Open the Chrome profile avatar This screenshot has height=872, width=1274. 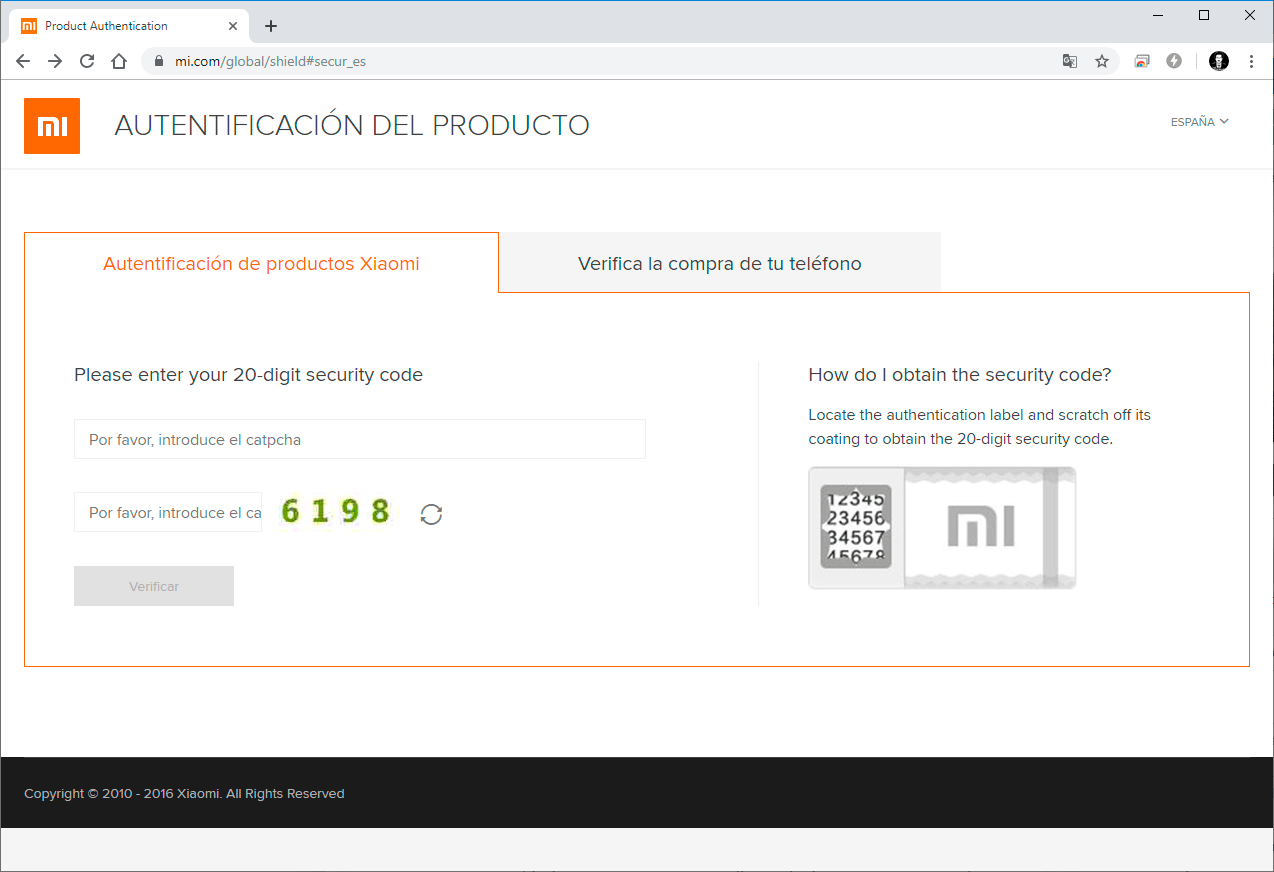[1218, 61]
